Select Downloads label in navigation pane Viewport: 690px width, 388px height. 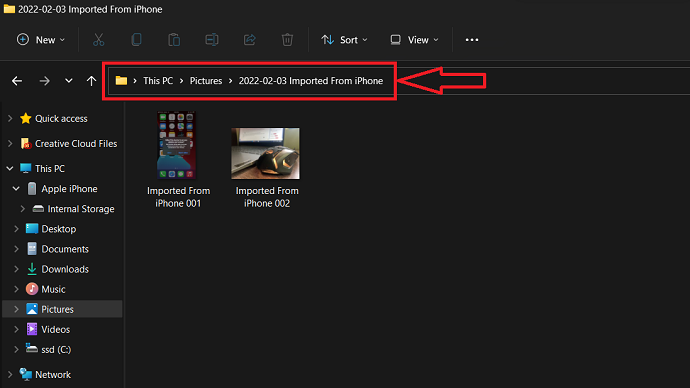pos(65,269)
